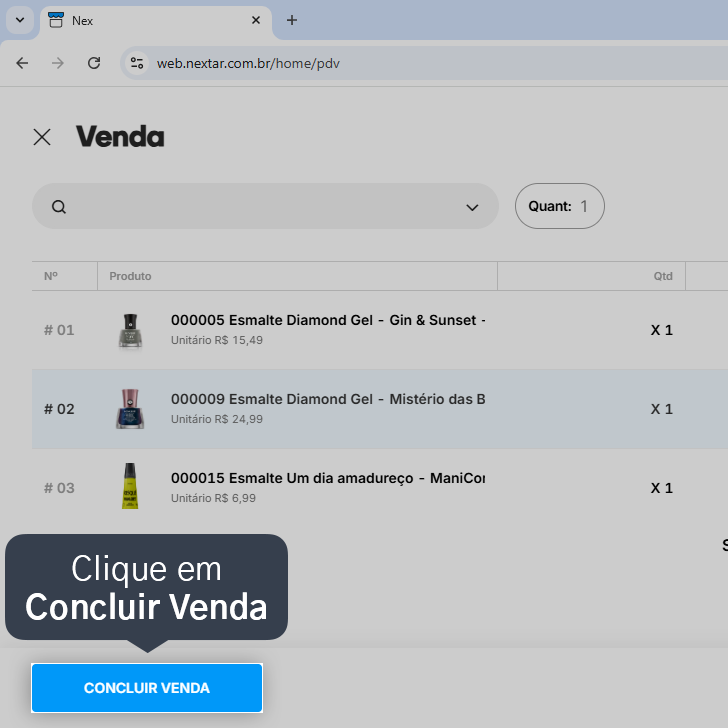Close the Nex browser tab
The height and width of the screenshot is (728, 728).
256,20
